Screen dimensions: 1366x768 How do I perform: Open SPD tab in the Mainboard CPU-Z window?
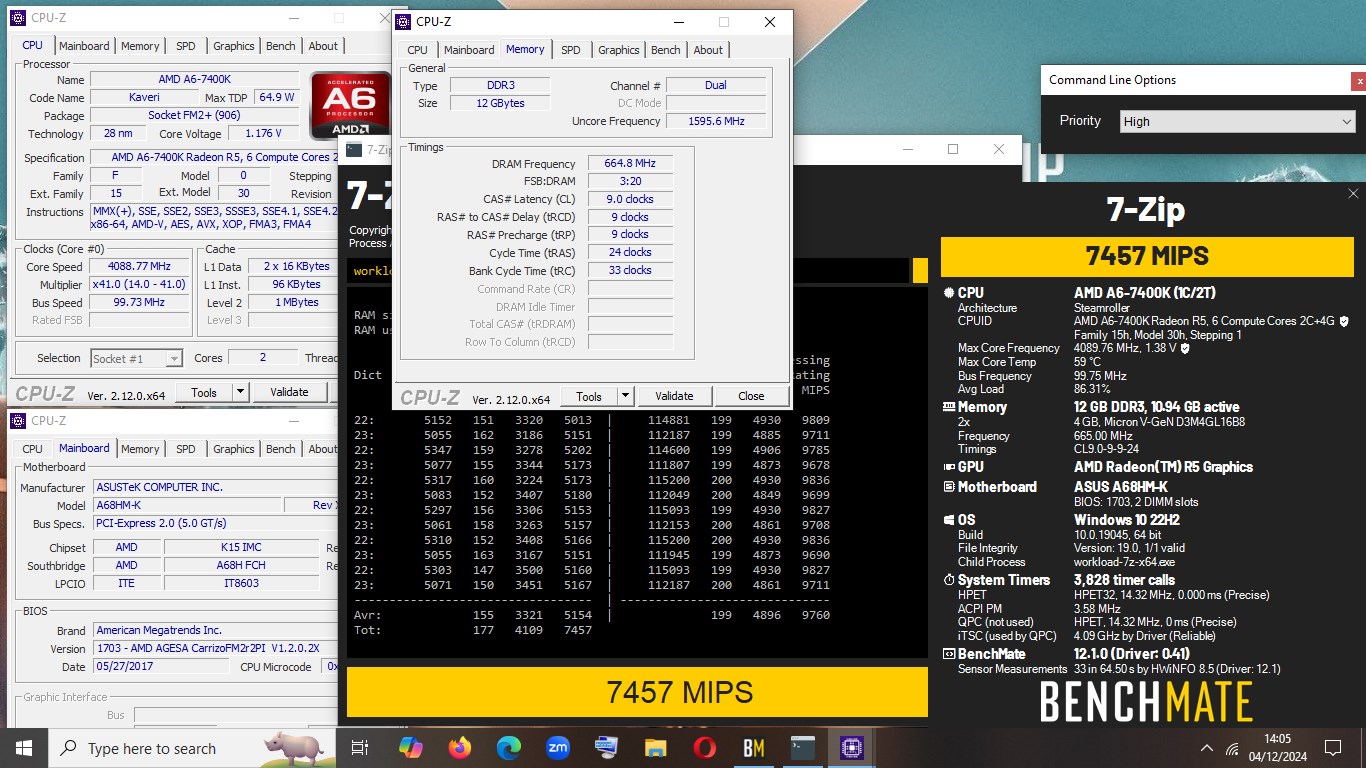click(186, 449)
